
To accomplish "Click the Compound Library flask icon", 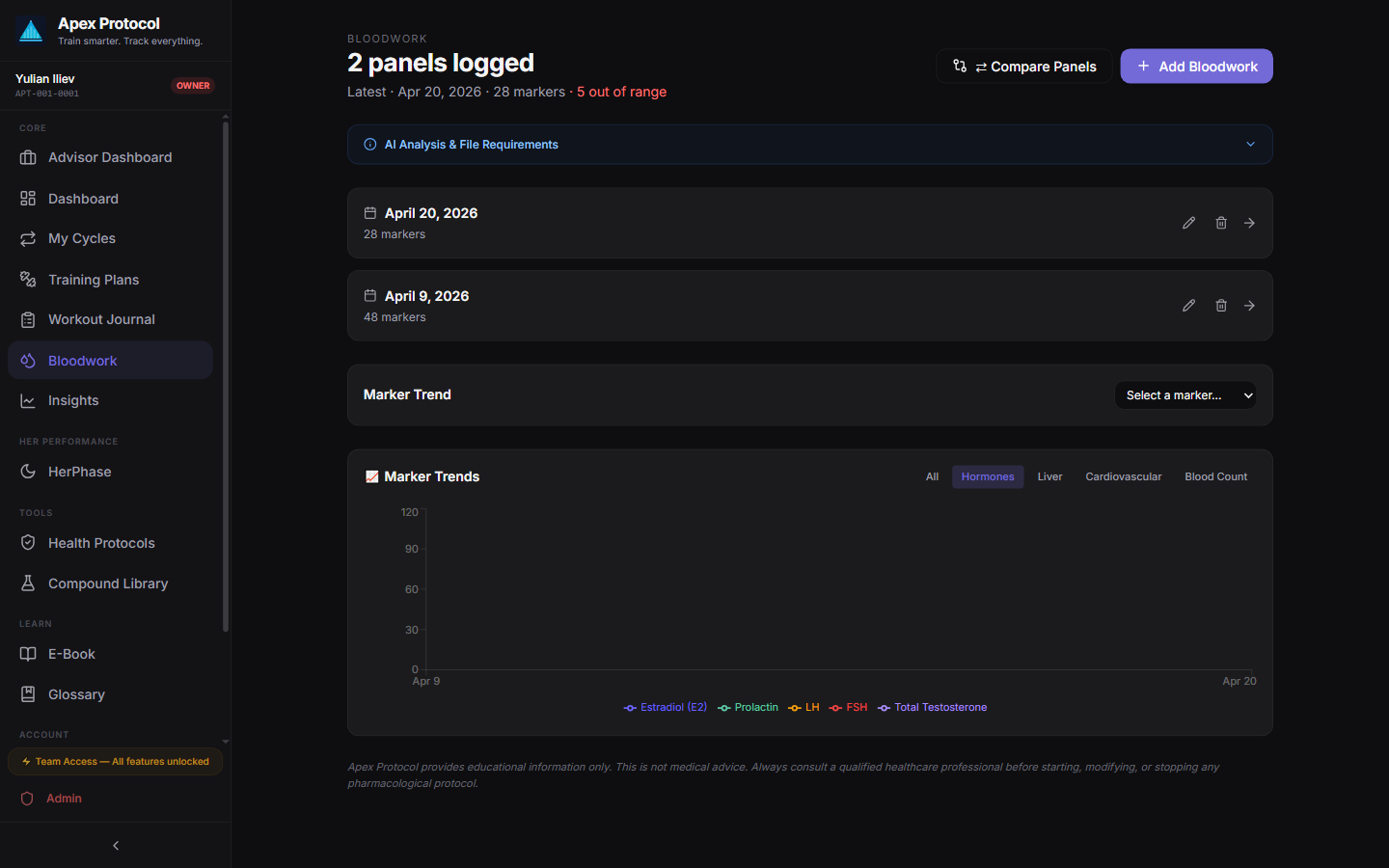I will (28, 583).
